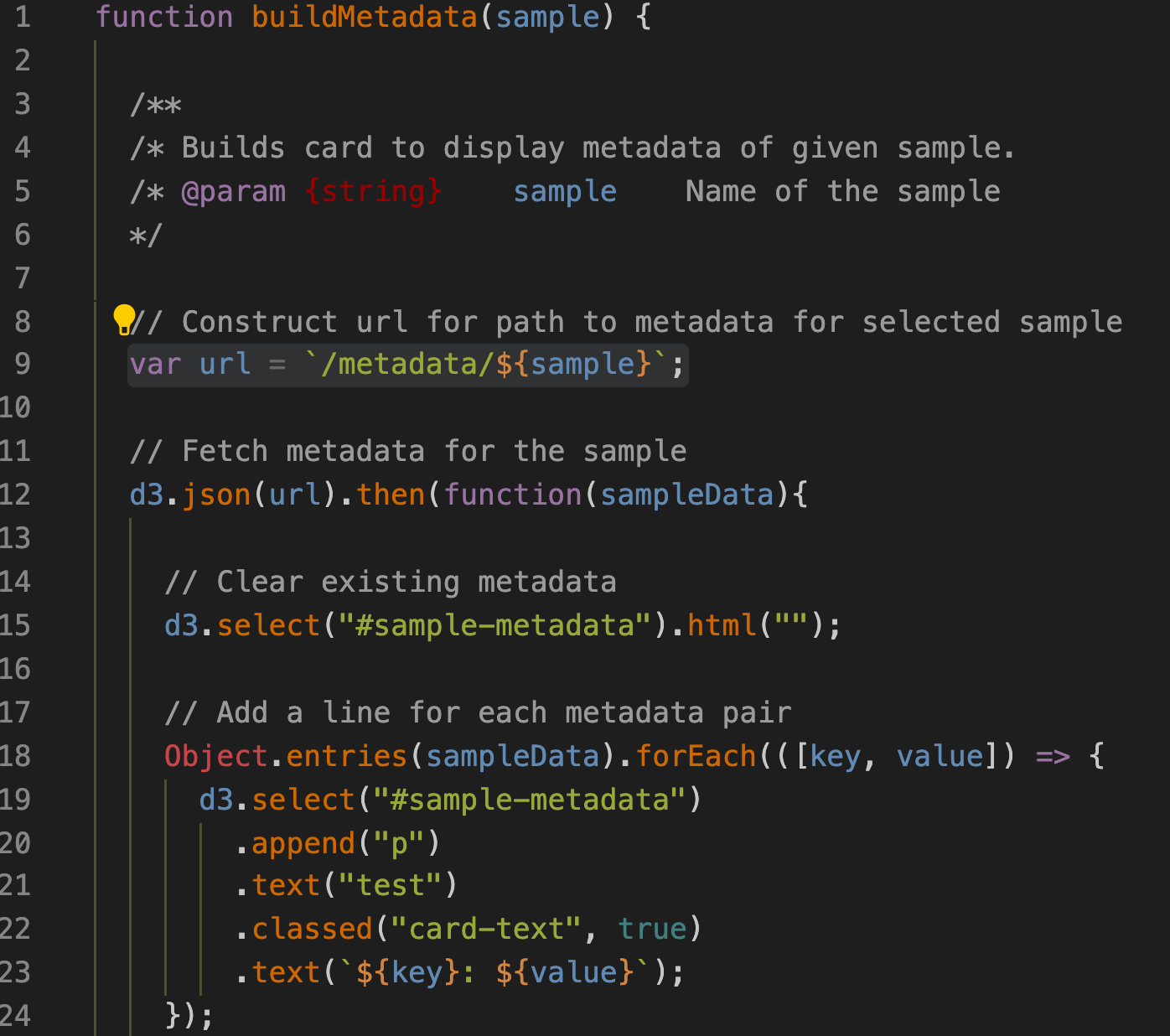Click the 'Clear existing metadata' comment

391,582
